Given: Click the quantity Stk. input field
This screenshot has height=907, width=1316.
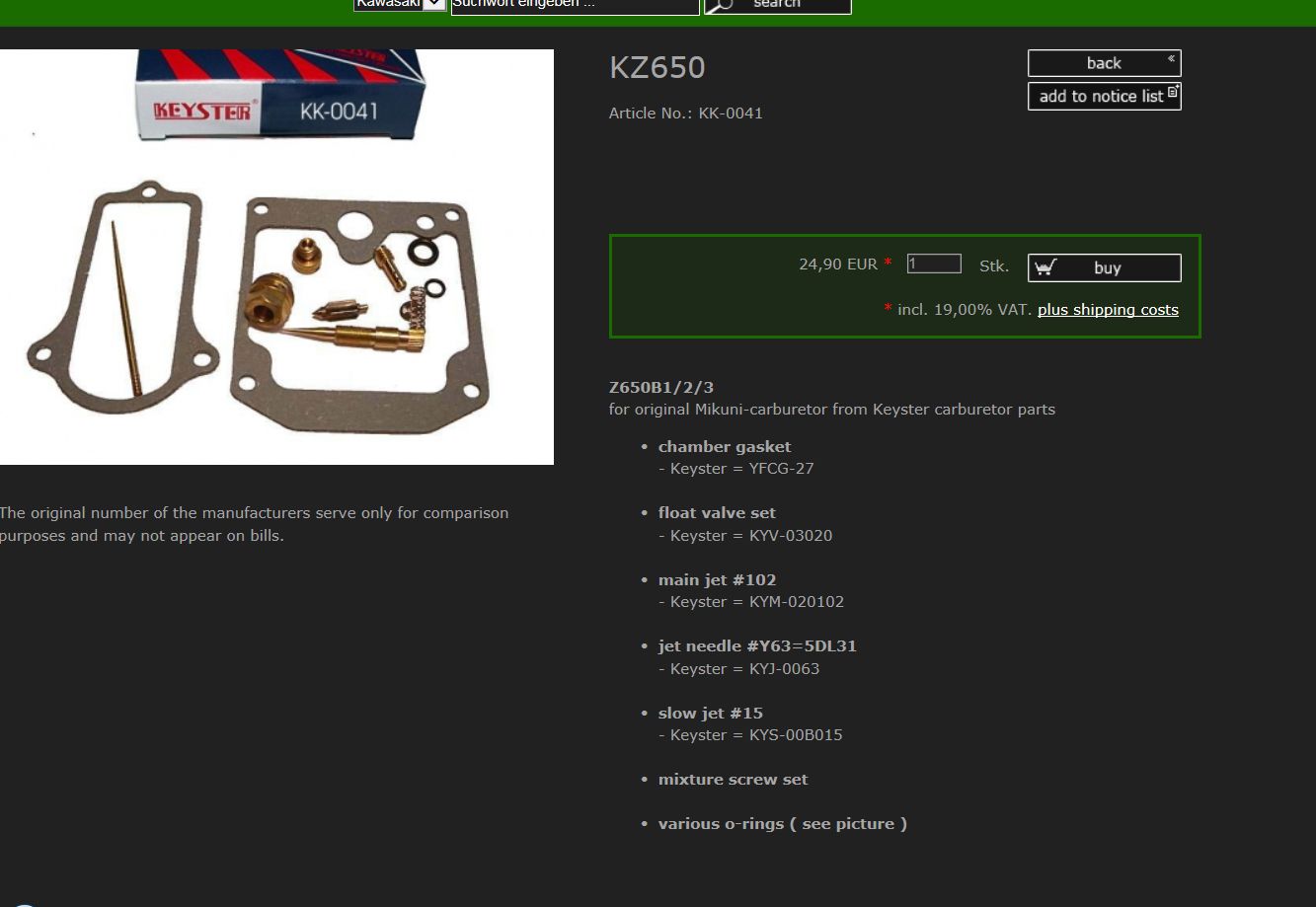Looking at the screenshot, I should [x=934, y=264].
